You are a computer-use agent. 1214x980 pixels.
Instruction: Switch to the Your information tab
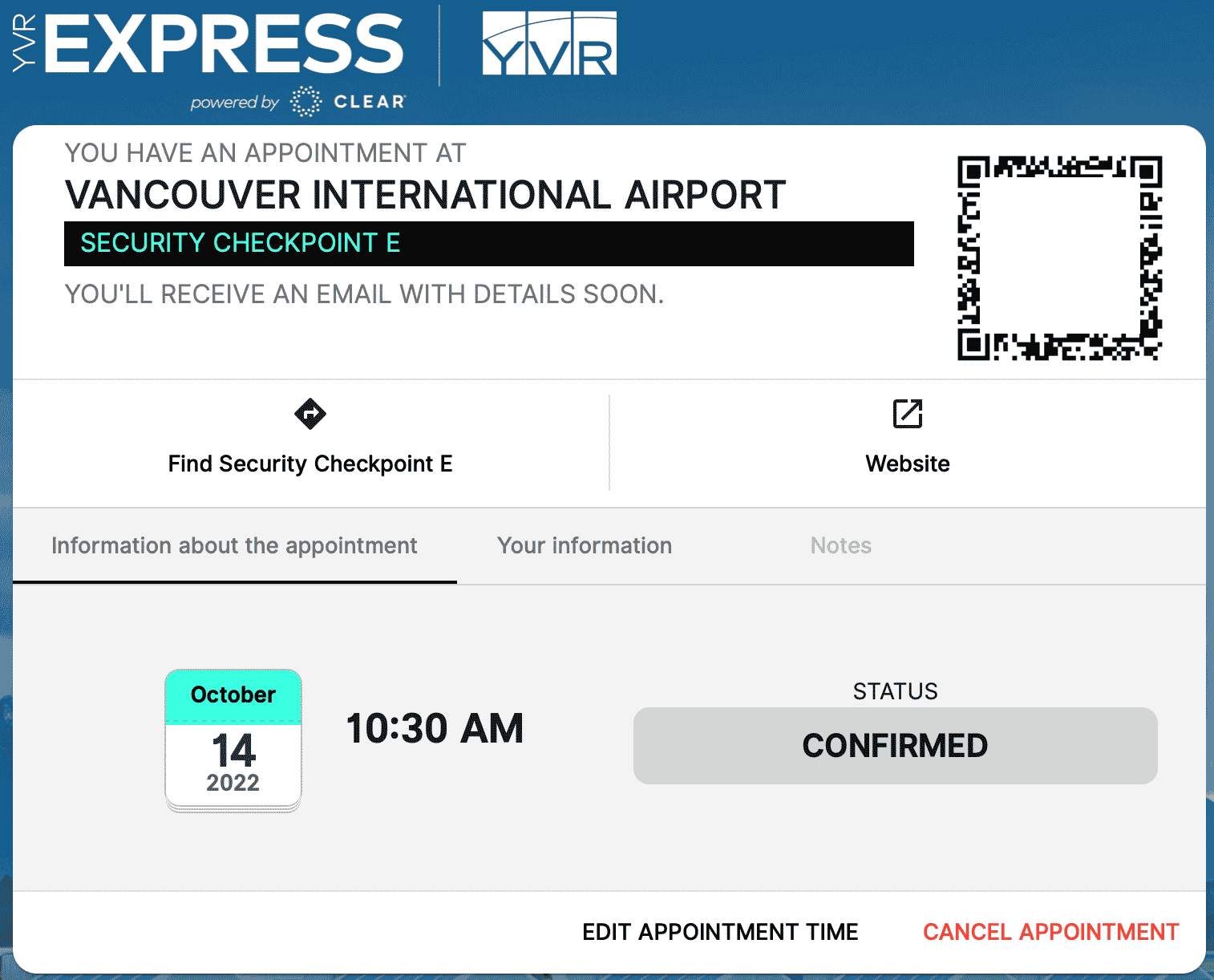(x=585, y=546)
